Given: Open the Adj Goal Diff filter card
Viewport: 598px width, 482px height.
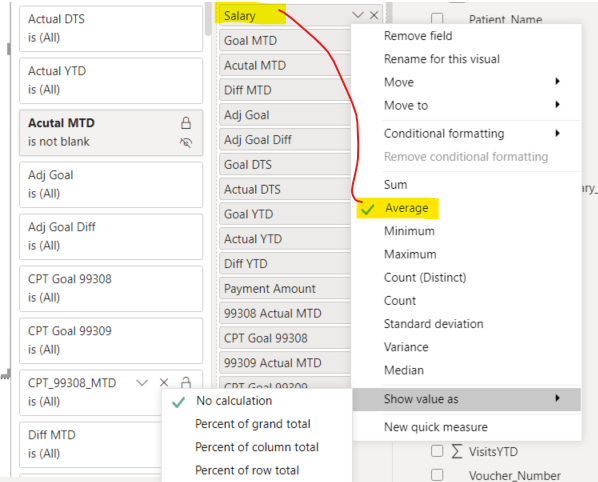Looking at the screenshot, I should (x=111, y=236).
